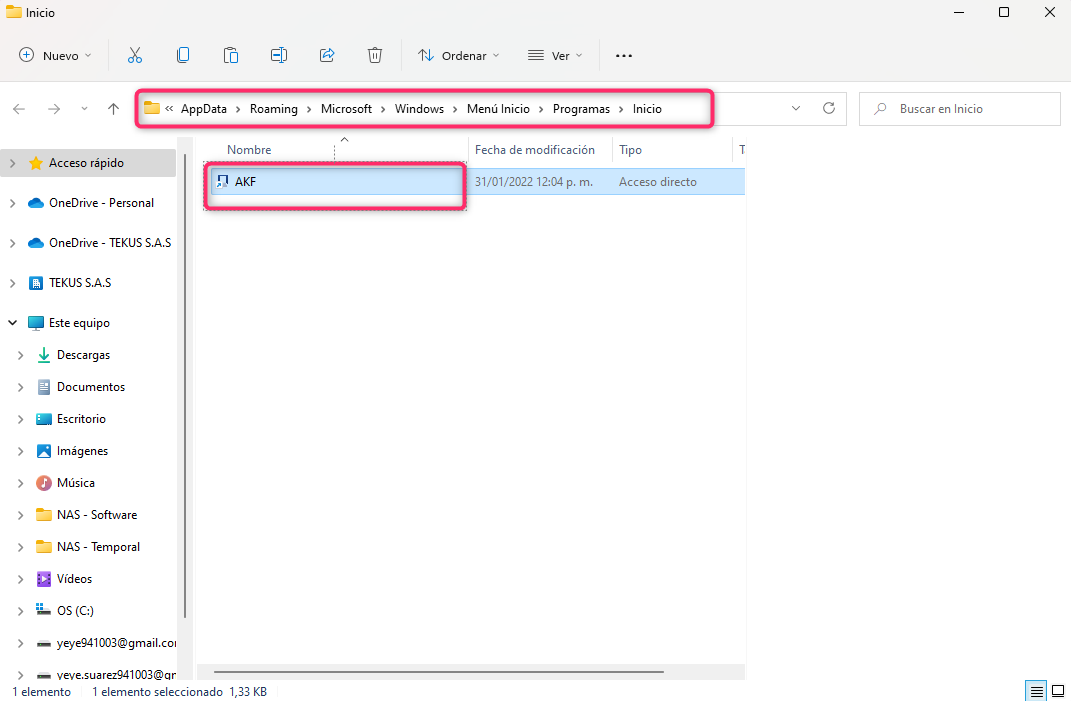Open the Nuevo dropdown menu
1071x701 pixels.
55,56
